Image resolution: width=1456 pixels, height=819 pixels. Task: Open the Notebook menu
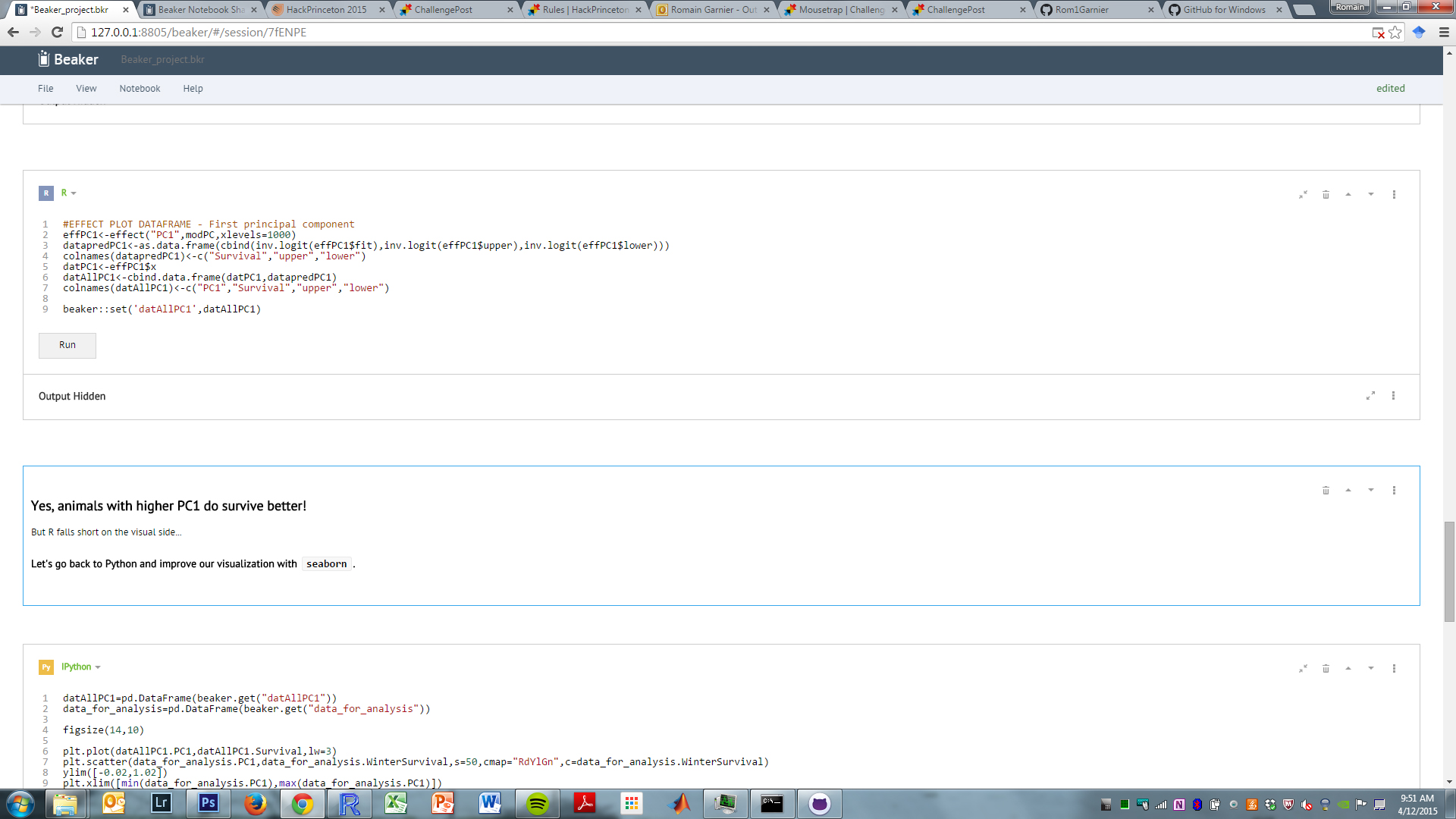click(140, 89)
